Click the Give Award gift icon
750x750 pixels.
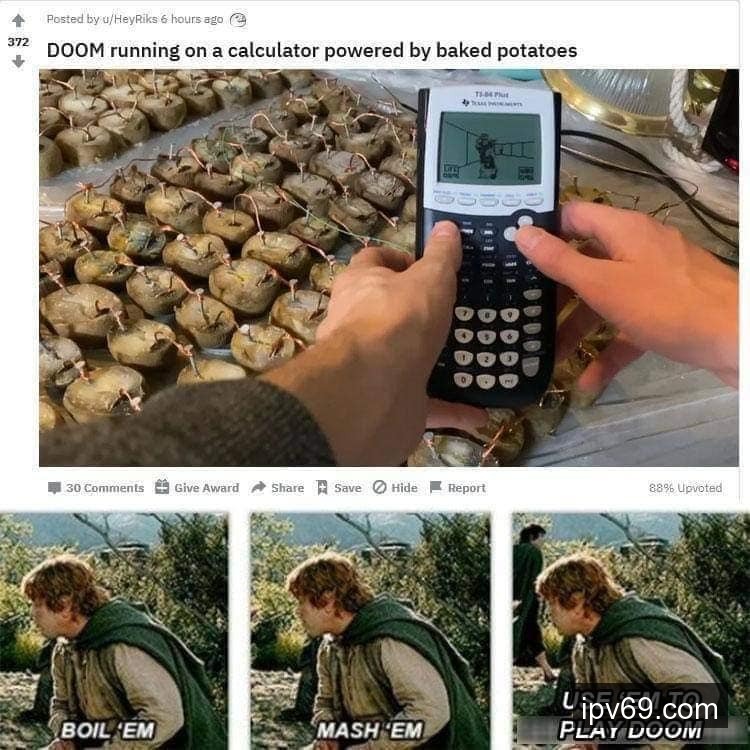[162, 487]
